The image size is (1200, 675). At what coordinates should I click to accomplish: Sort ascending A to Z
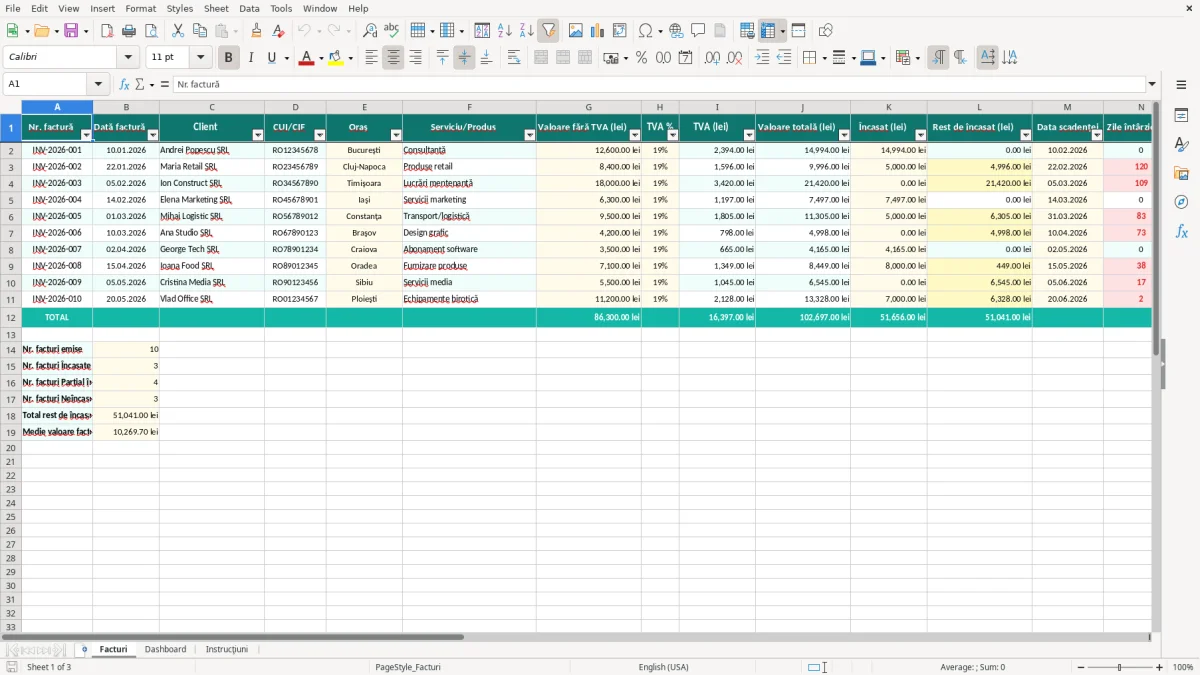[x=505, y=31]
